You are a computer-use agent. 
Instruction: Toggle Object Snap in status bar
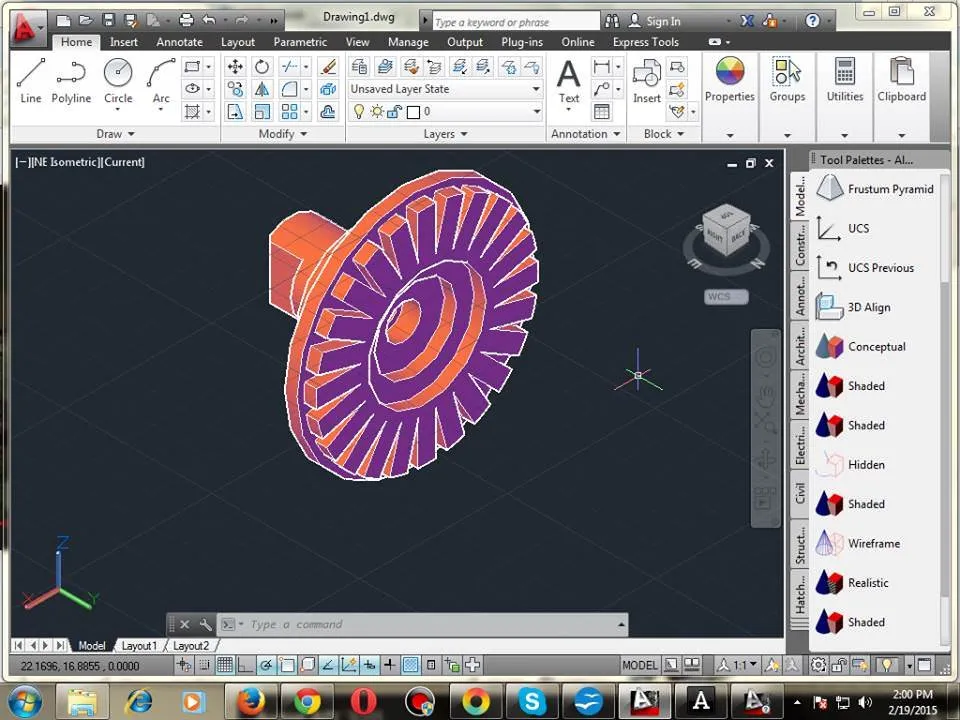(x=287, y=665)
